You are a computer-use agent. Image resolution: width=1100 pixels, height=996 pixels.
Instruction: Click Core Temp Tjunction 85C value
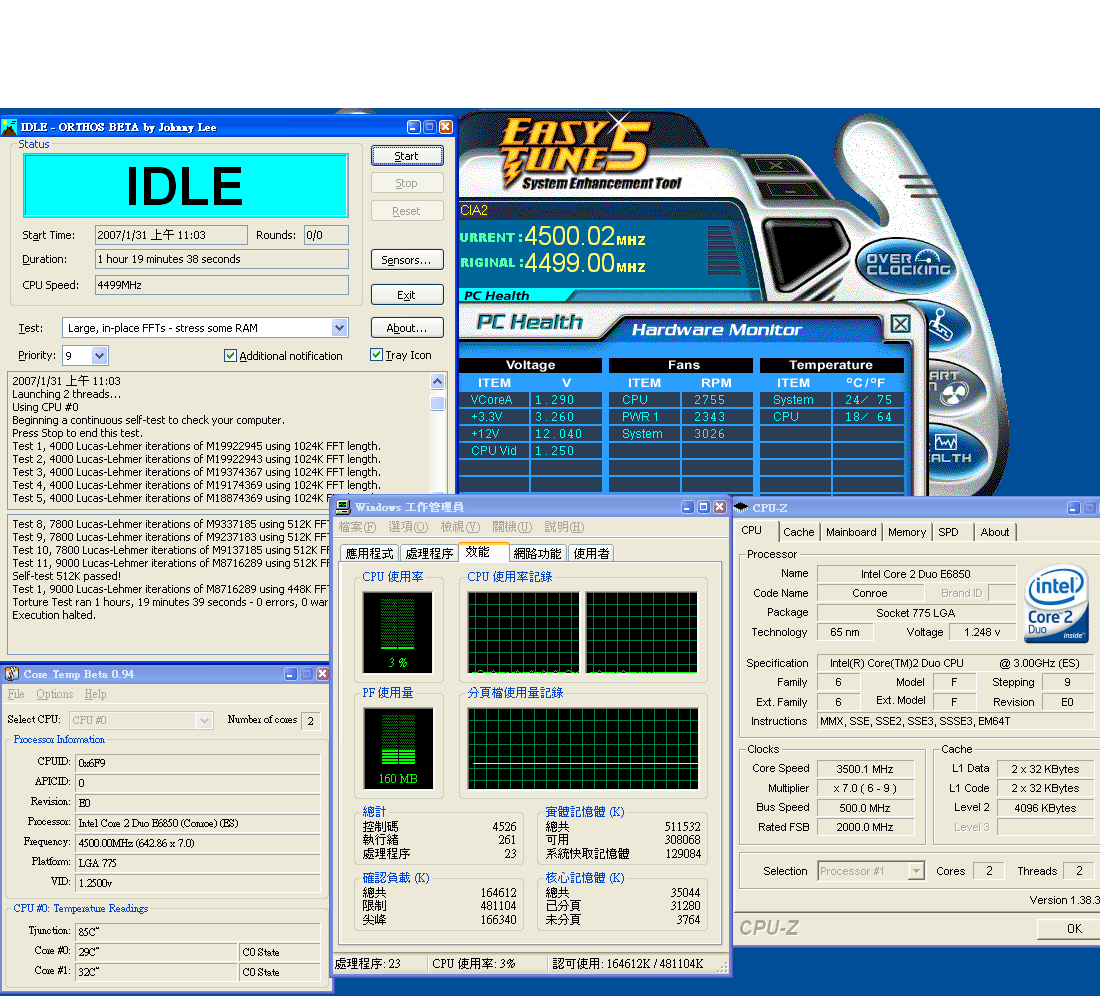coord(199,932)
